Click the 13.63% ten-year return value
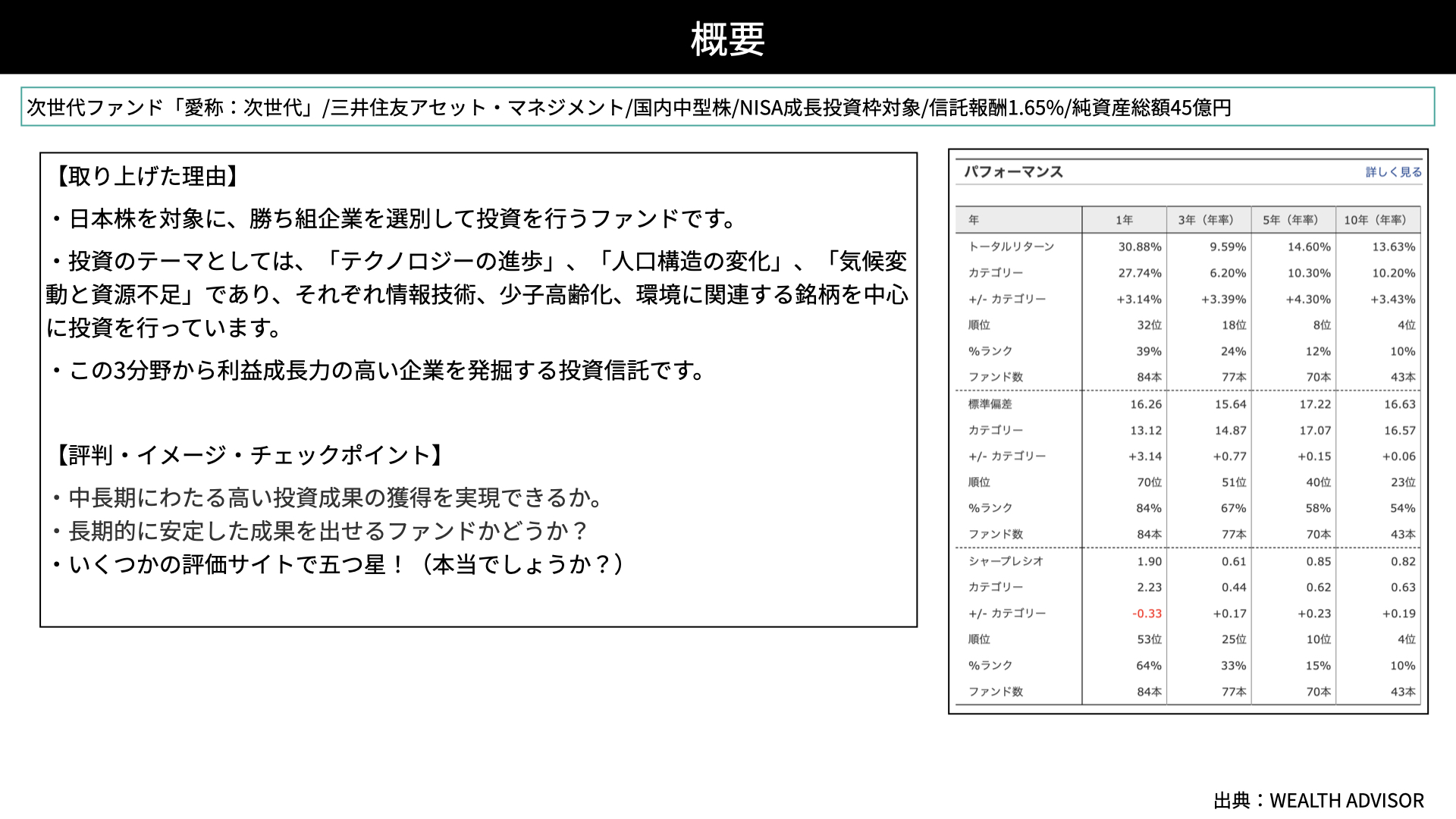Viewport: 1456px width, 819px height. [1394, 246]
